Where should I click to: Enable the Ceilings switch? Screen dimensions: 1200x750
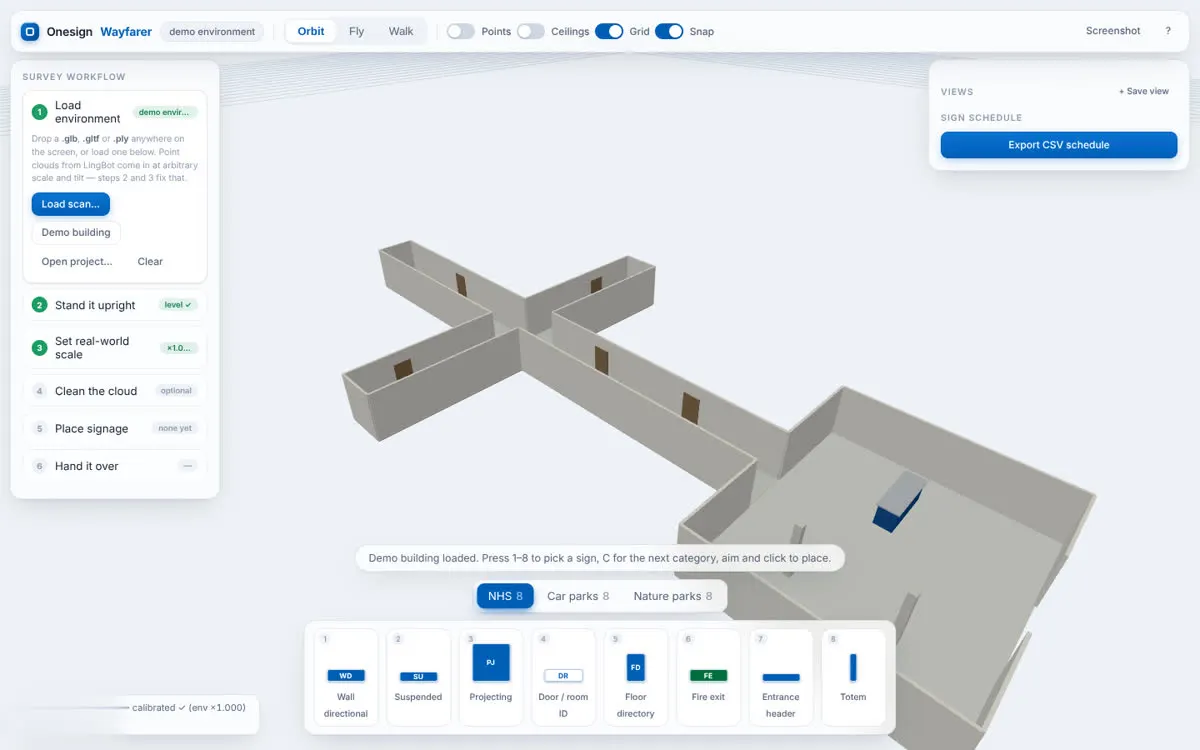pyautogui.click(x=531, y=31)
